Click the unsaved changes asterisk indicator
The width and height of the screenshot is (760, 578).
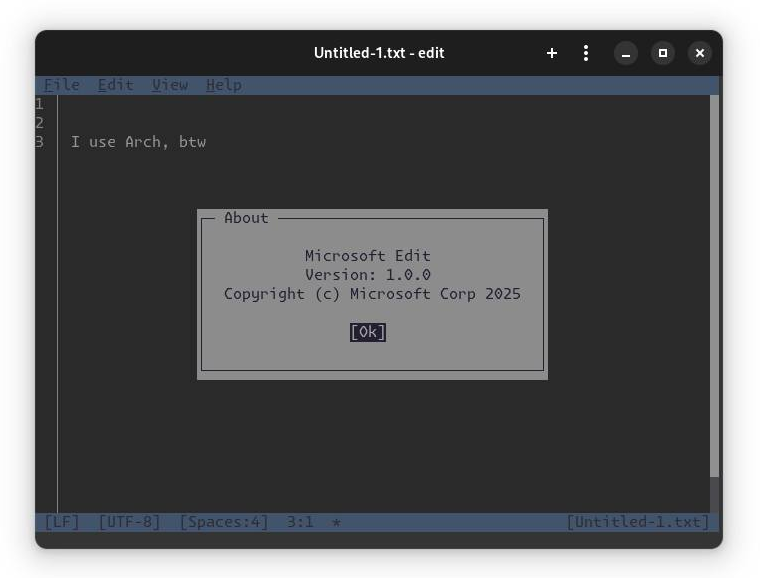pyautogui.click(x=336, y=523)
